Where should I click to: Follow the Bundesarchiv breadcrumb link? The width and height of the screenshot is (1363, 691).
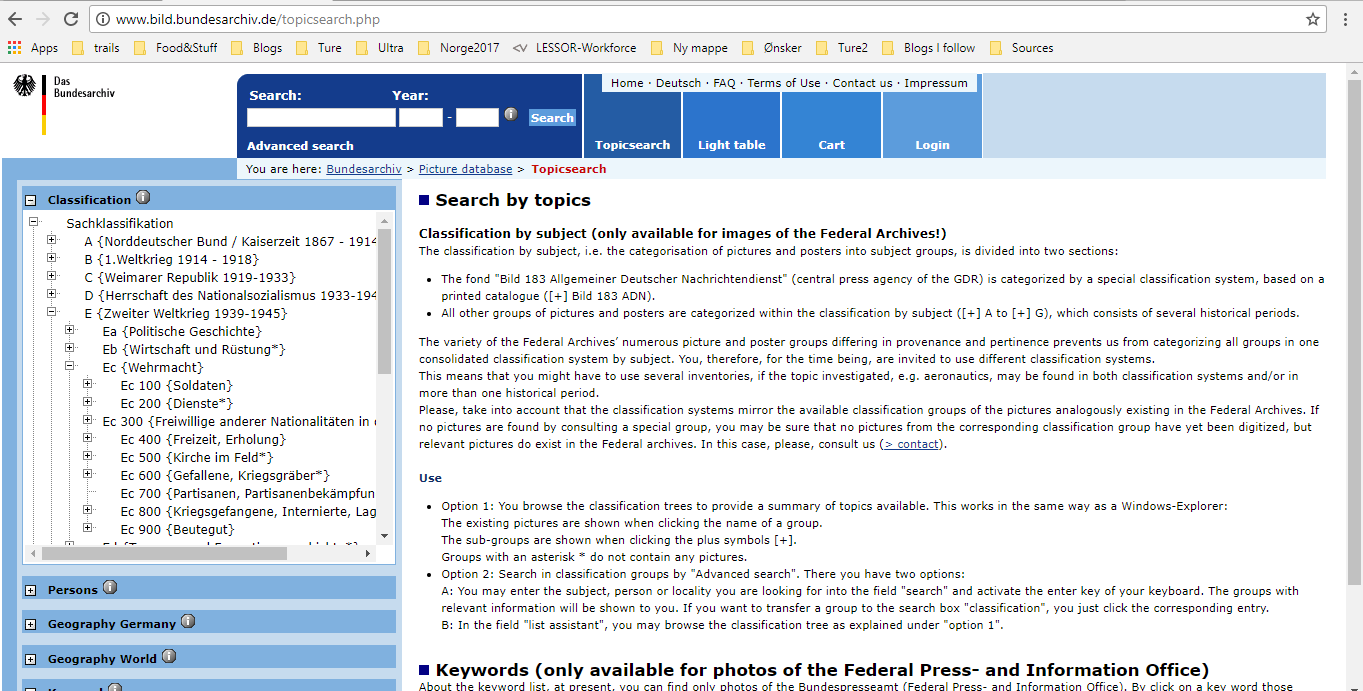click(x=364, y=169)
